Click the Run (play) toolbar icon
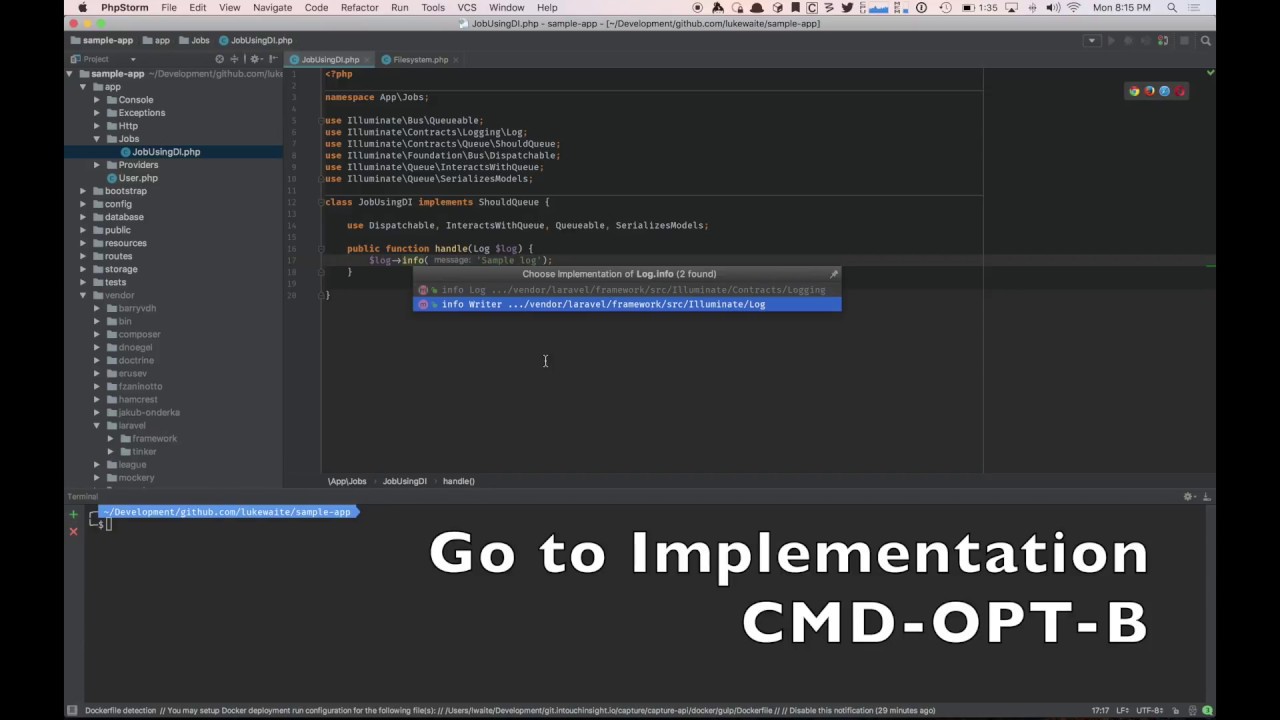 pos(1110,41)
